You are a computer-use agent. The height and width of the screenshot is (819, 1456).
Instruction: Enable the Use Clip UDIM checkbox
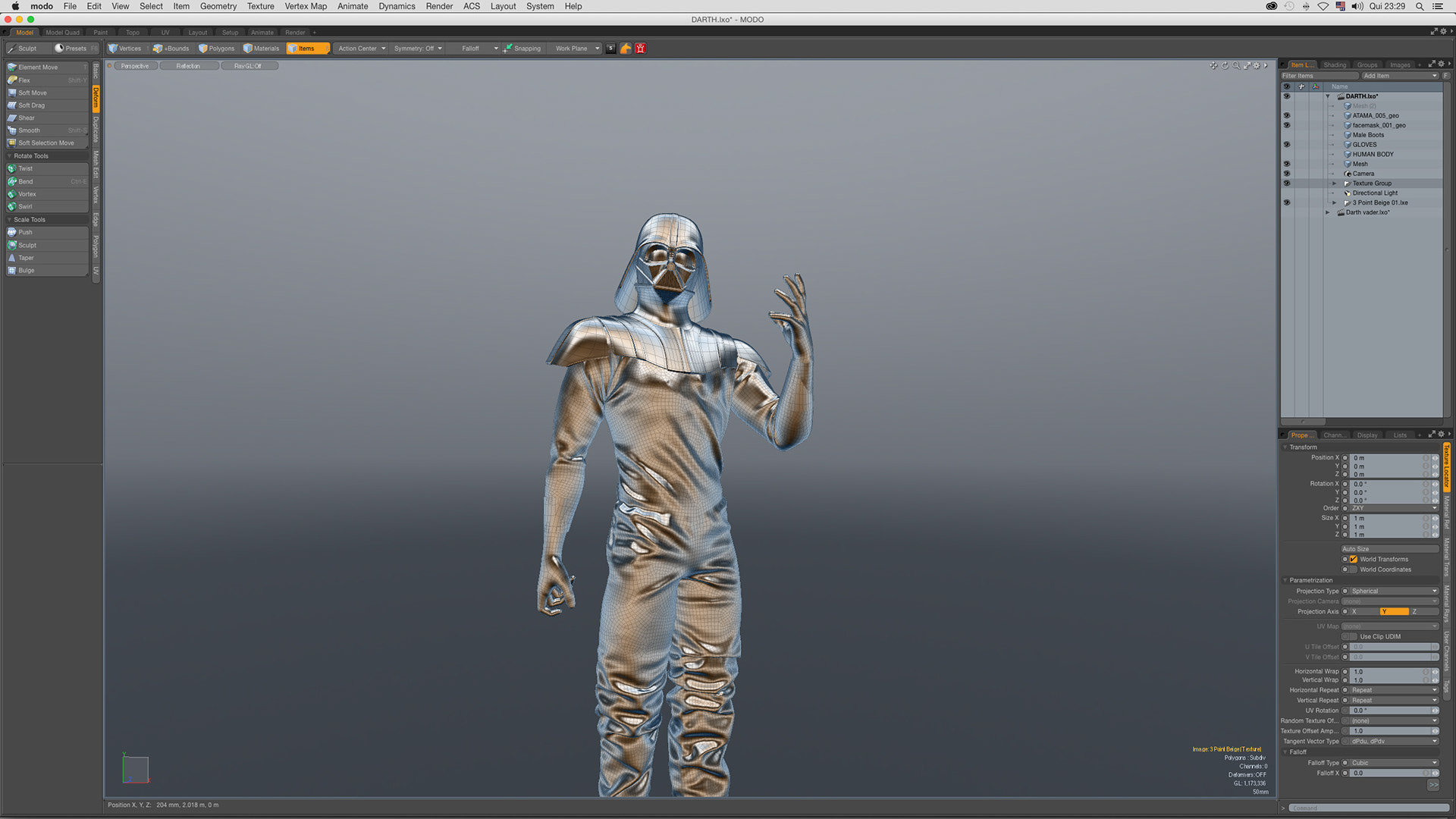click(1354, 637)
